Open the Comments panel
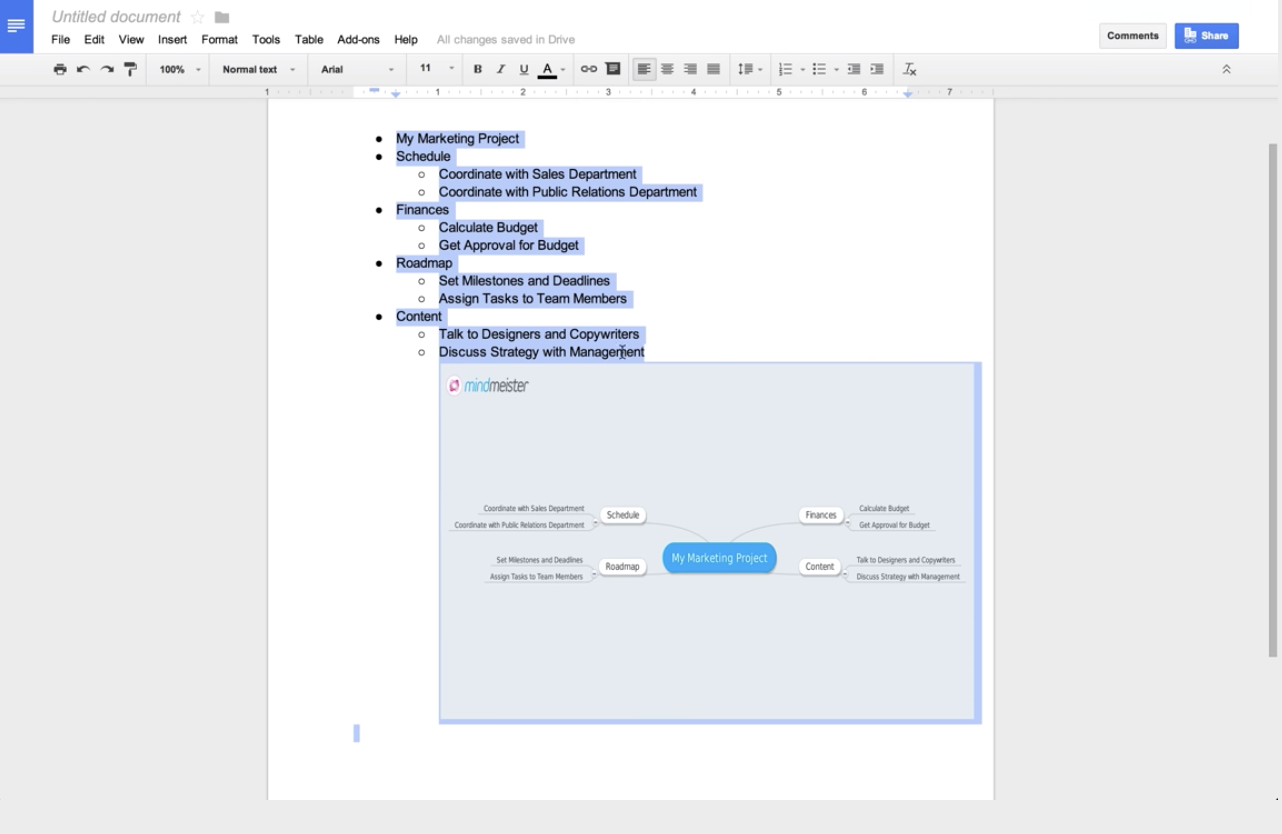1282x834 pixels. pos(1131,35)
